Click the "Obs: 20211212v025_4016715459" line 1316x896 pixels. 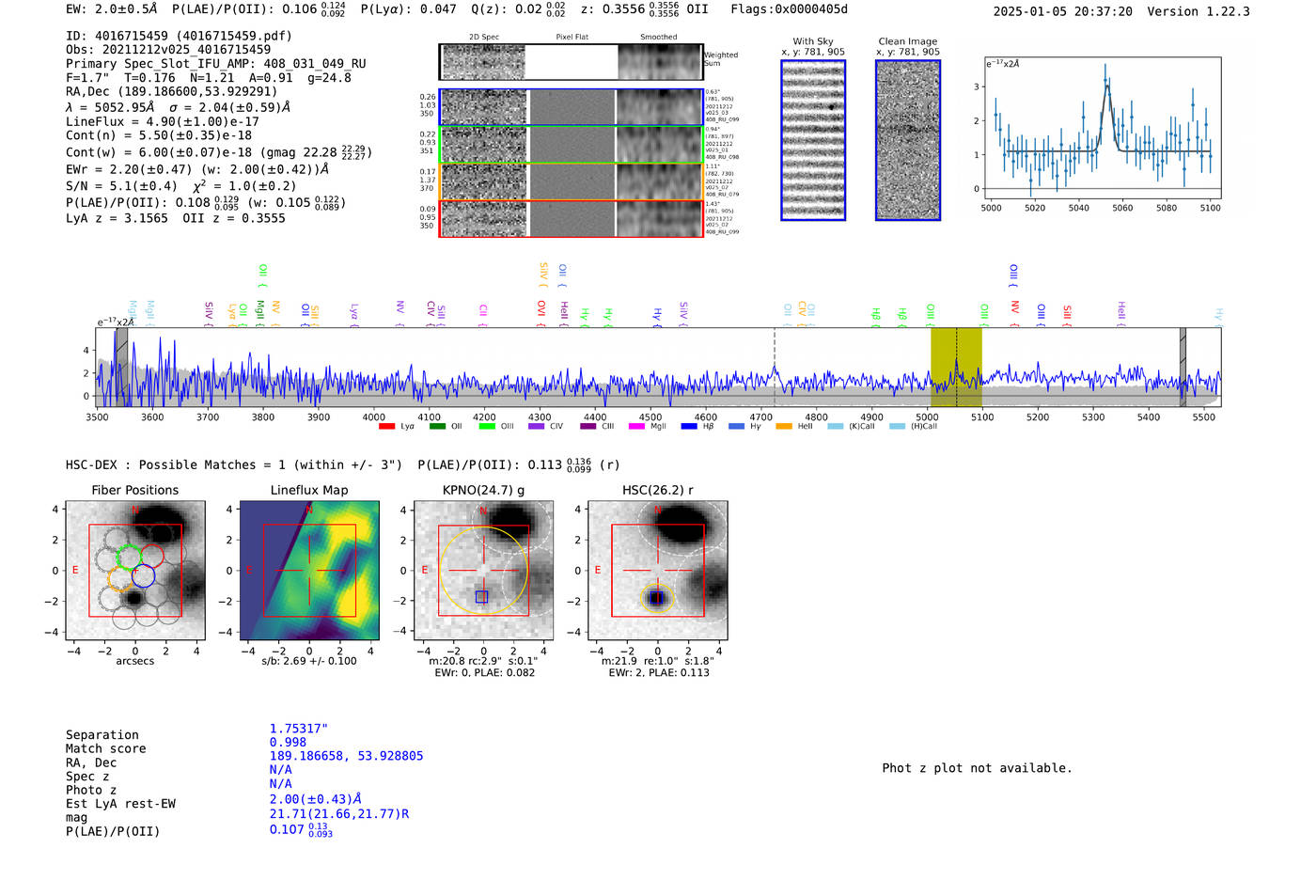[x=168, y=49]
